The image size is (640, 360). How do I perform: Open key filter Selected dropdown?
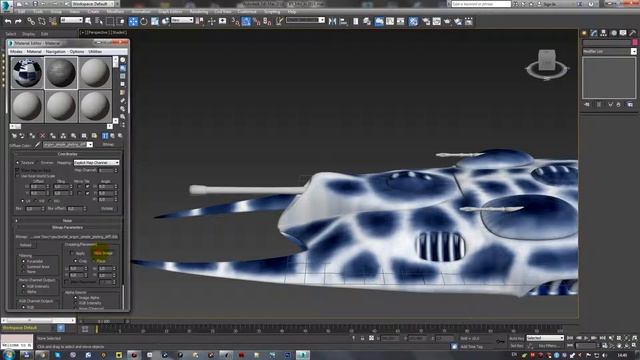(x=545, y=338)
